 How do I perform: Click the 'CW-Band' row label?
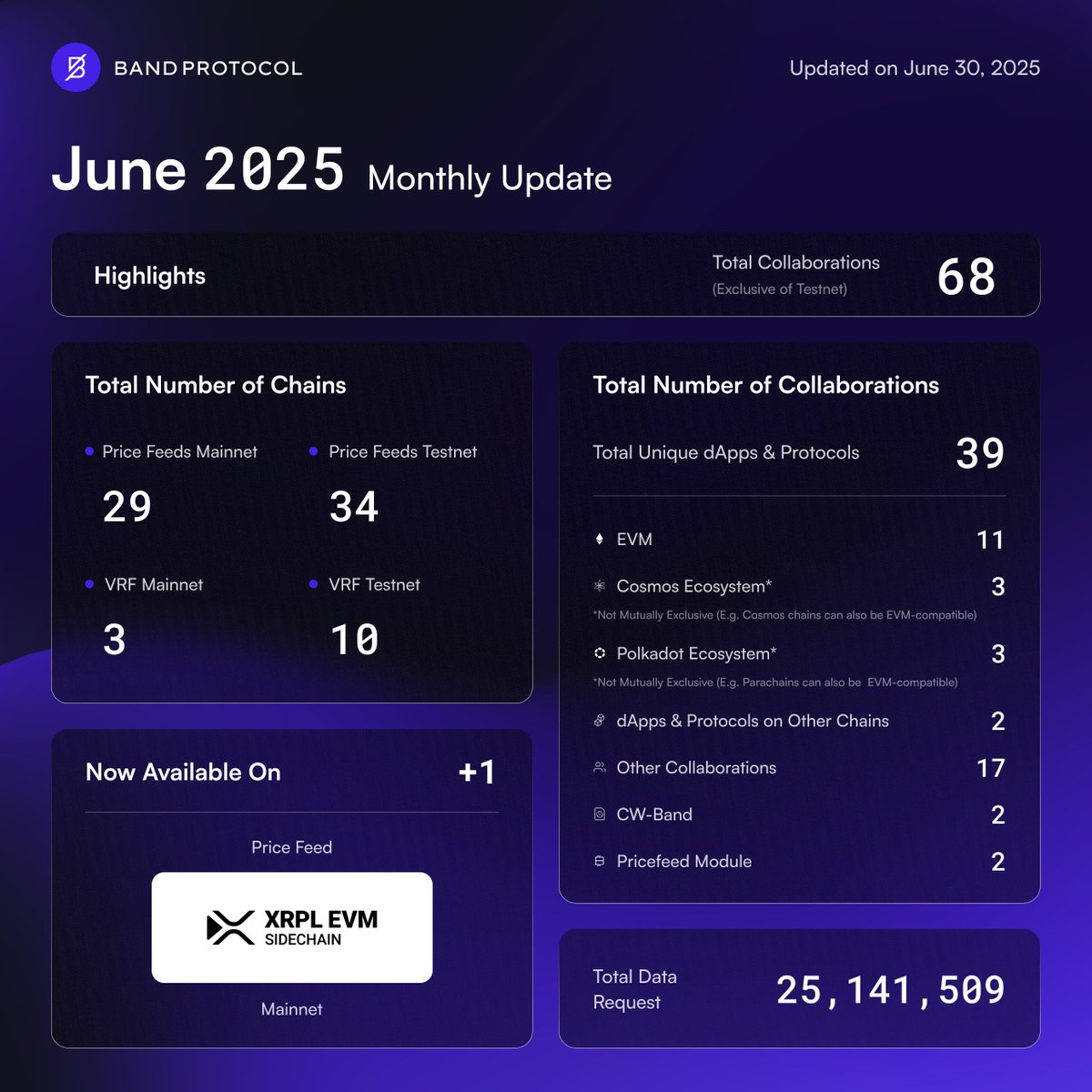[x=654, y=814]
